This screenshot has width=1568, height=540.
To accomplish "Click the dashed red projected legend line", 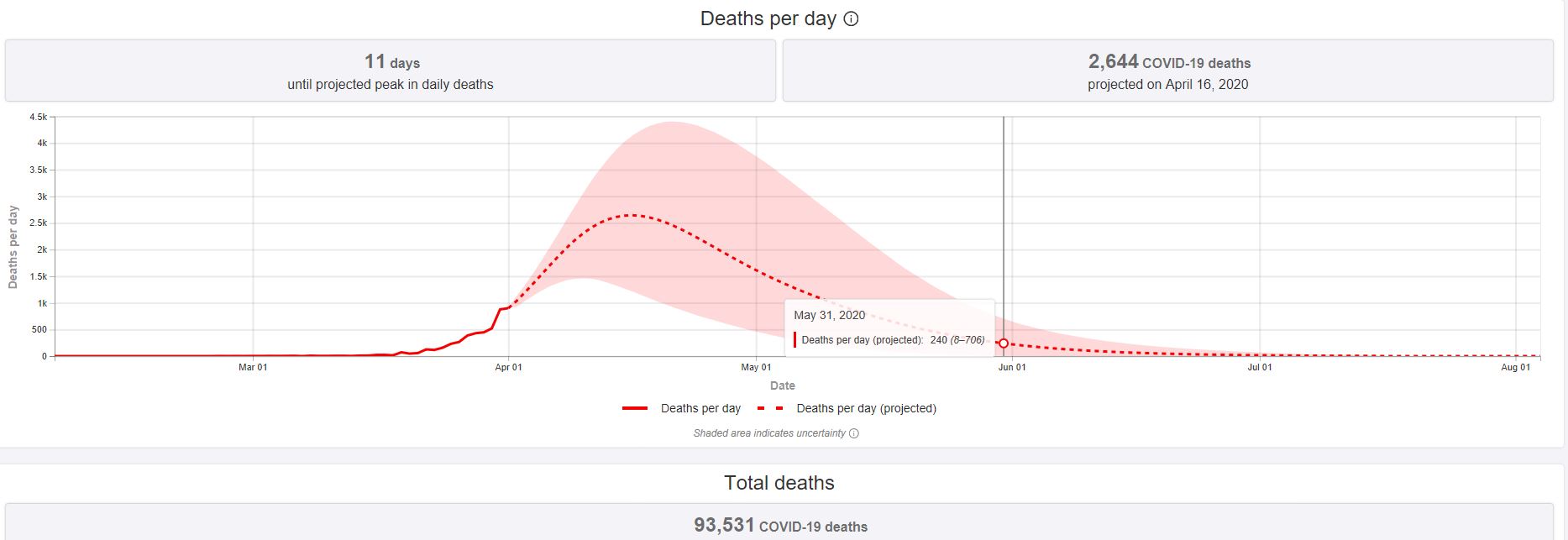I will 770,409.
